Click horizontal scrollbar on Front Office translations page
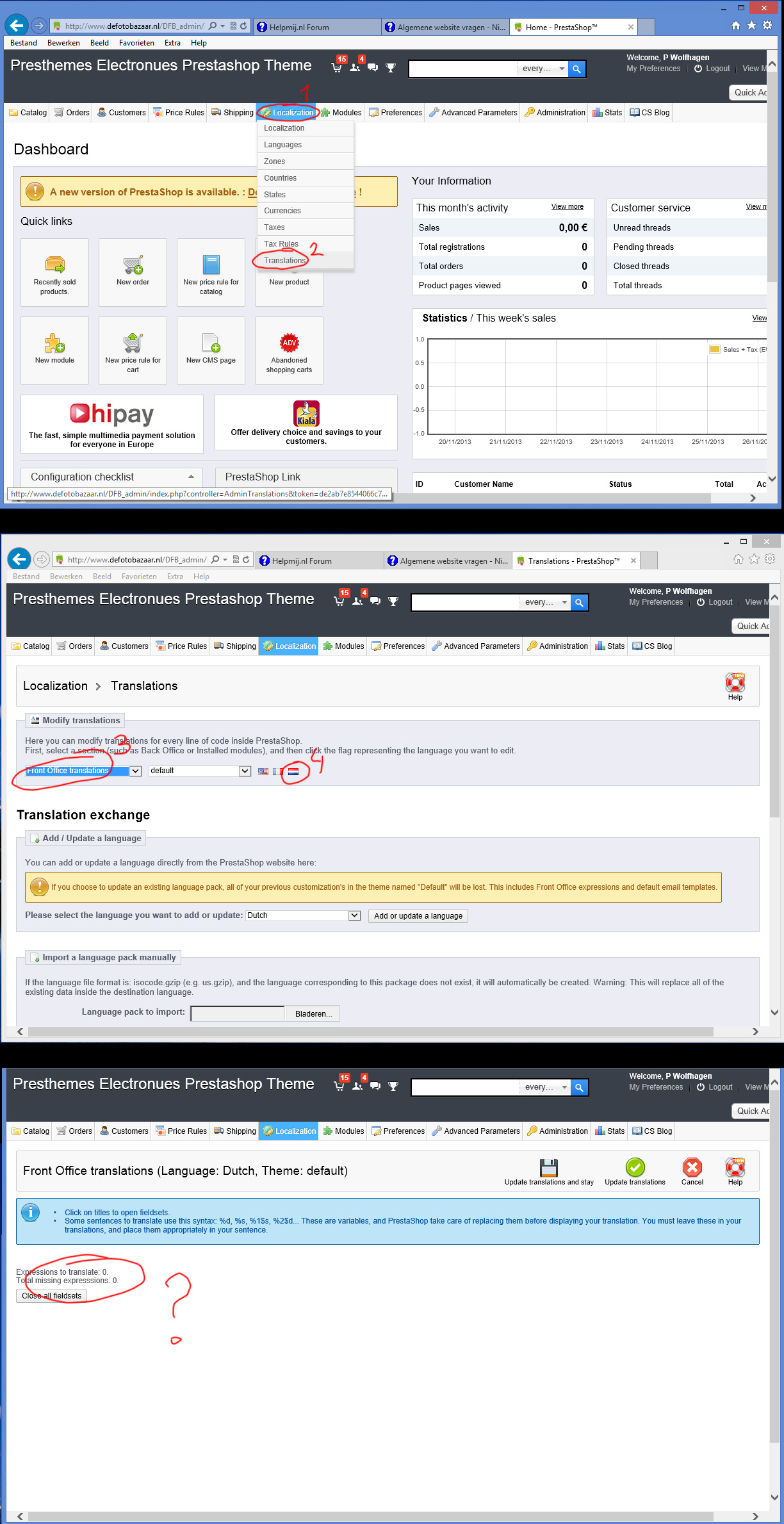The height and width of the screenshot is (1524, 784). pyautogui.click(x=370, y=1516)
